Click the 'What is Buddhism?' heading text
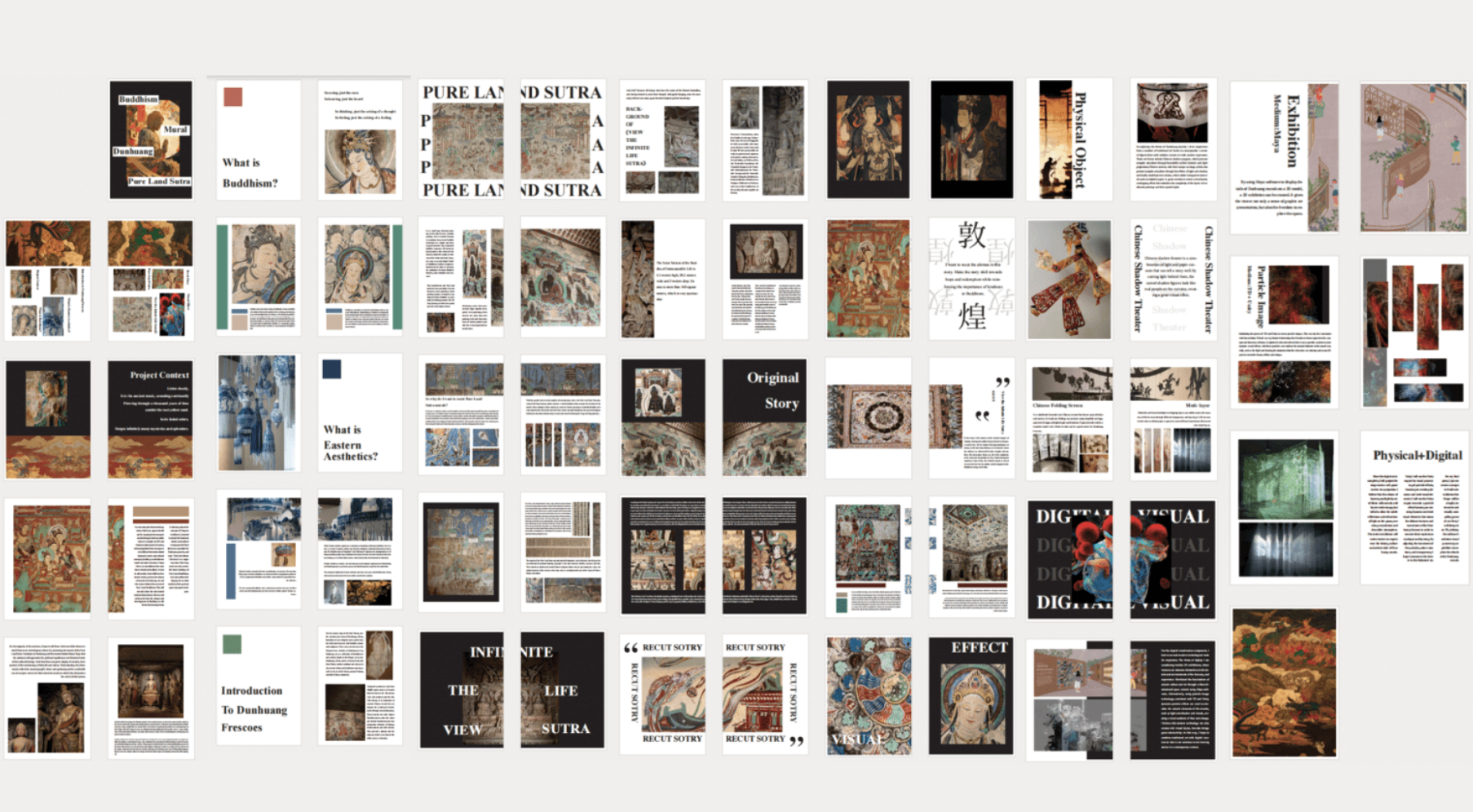This screenshot has width=1473, height=812. [250, 173]
